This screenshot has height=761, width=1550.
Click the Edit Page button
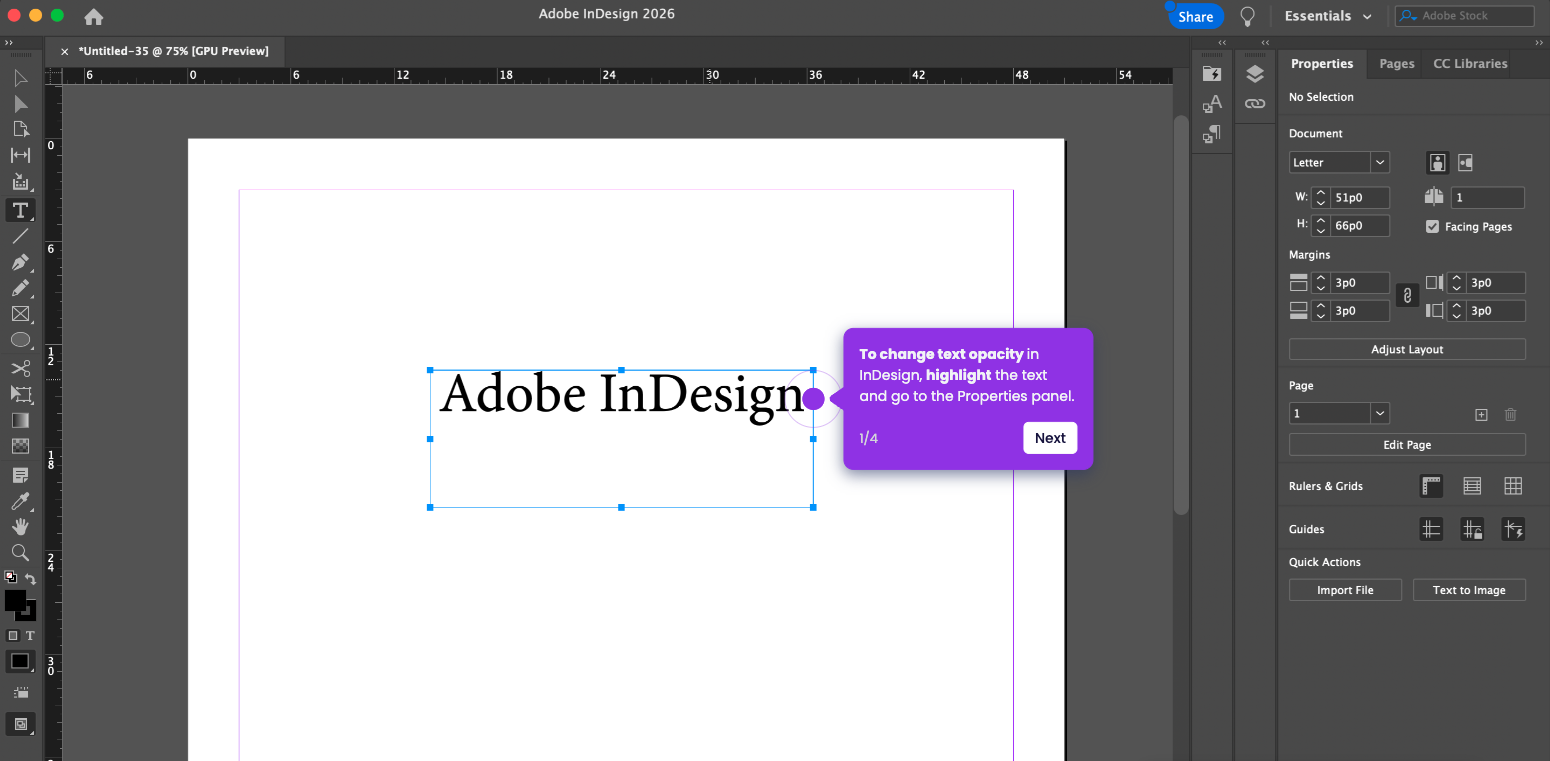[1407, 445]
